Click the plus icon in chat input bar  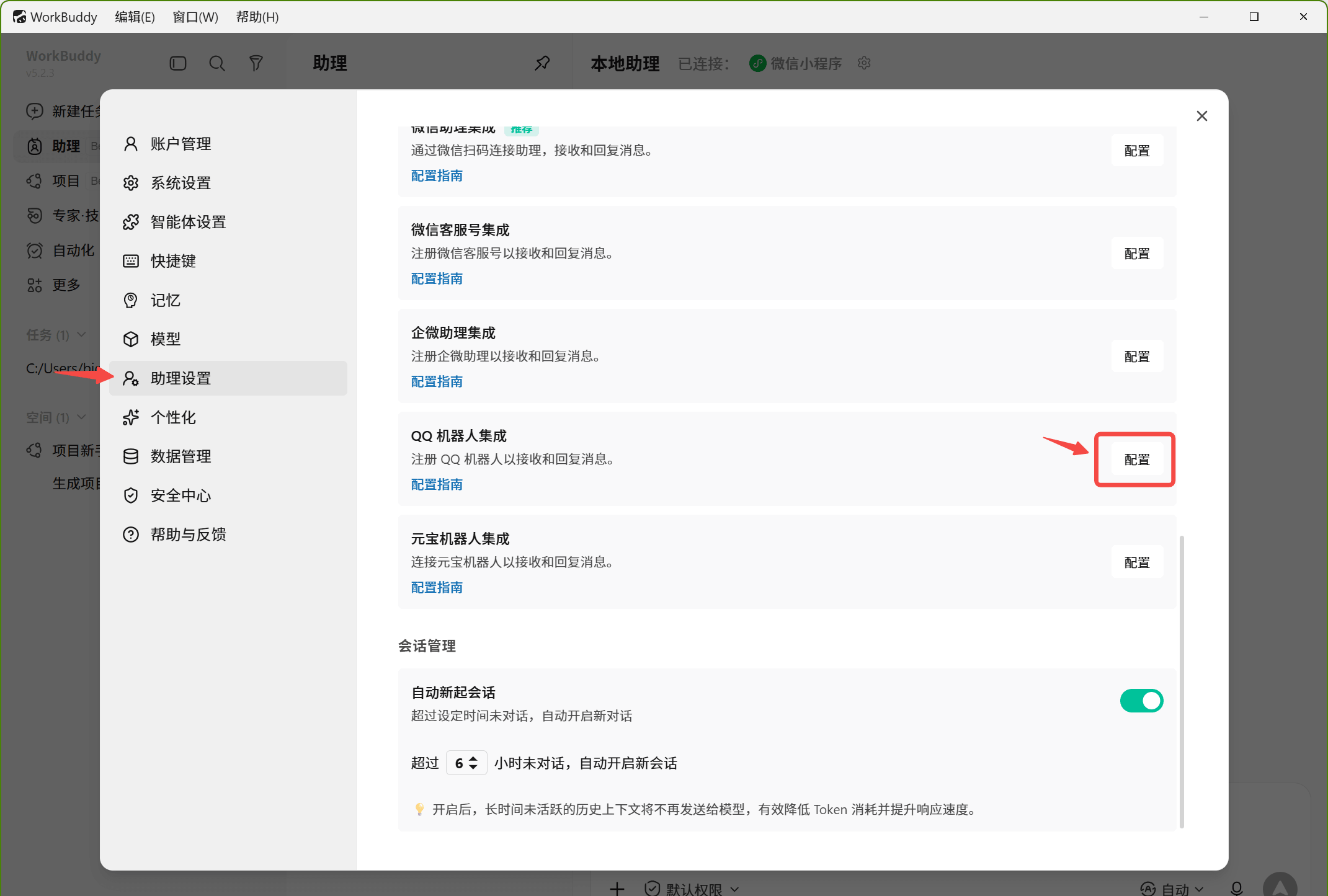click(x=617, y=889)
